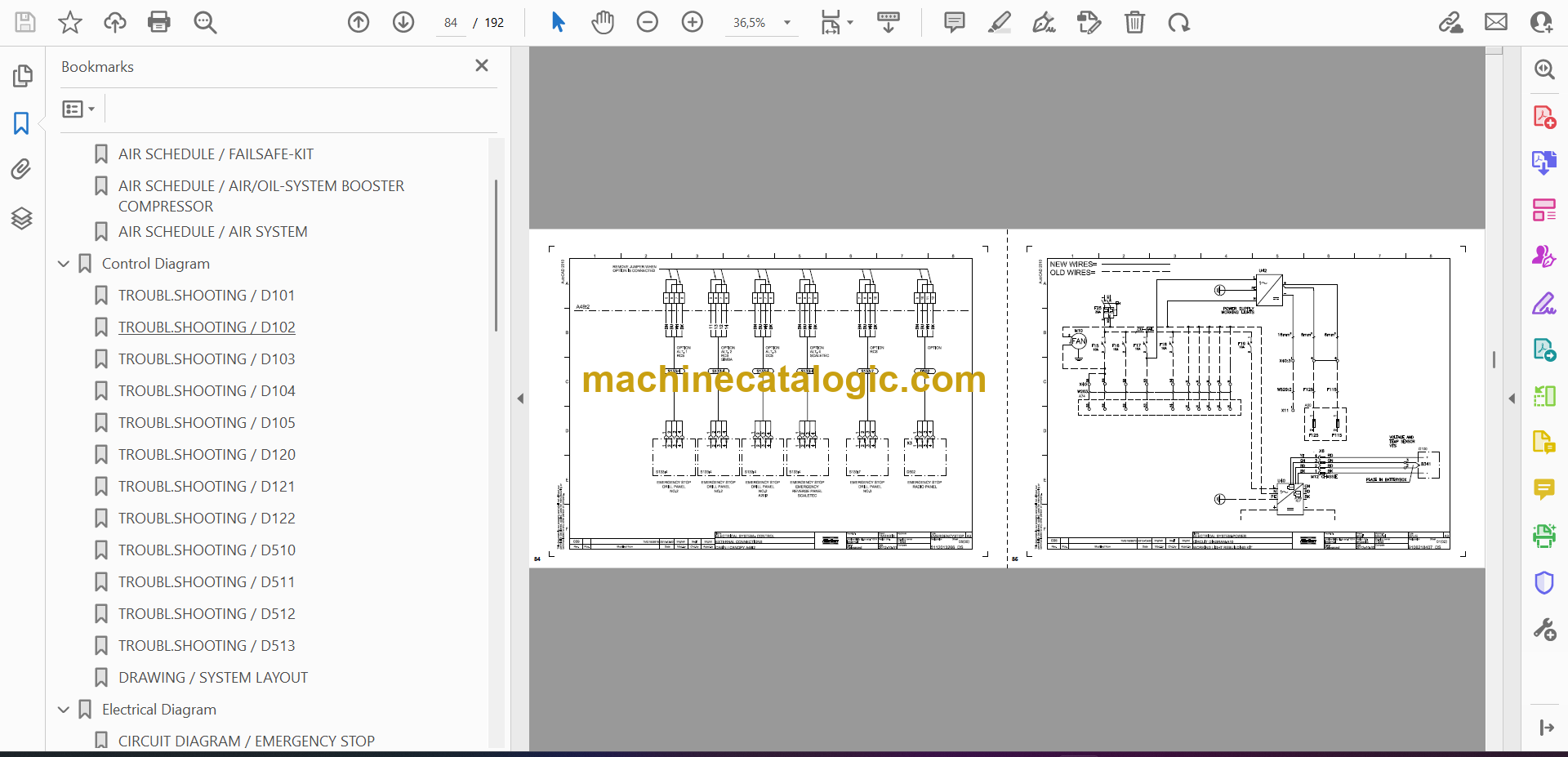Go to previous page arrow
Screen dimensions: 1568x757
point(359,22)
